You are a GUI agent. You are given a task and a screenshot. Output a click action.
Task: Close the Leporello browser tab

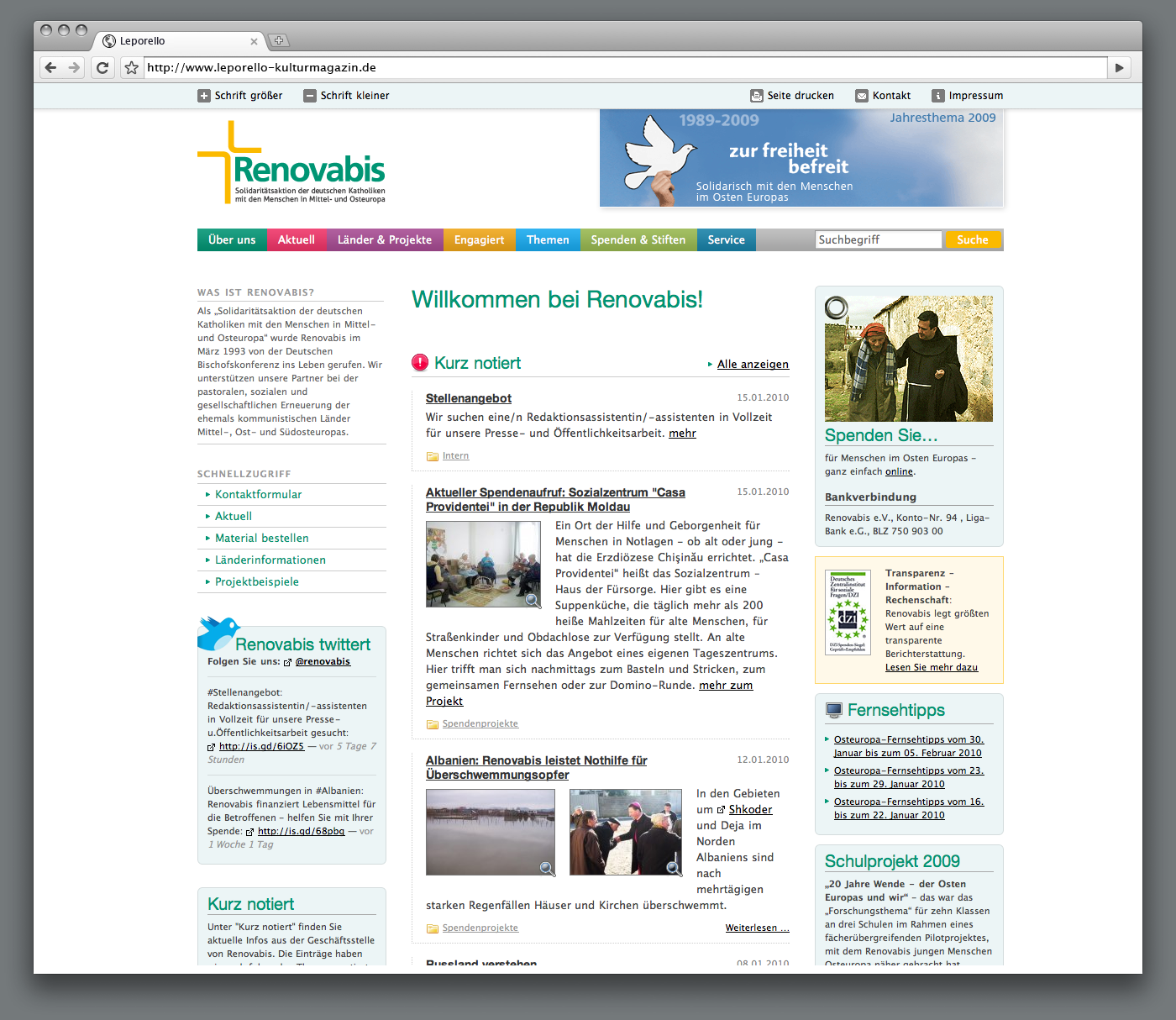point(254,41)
